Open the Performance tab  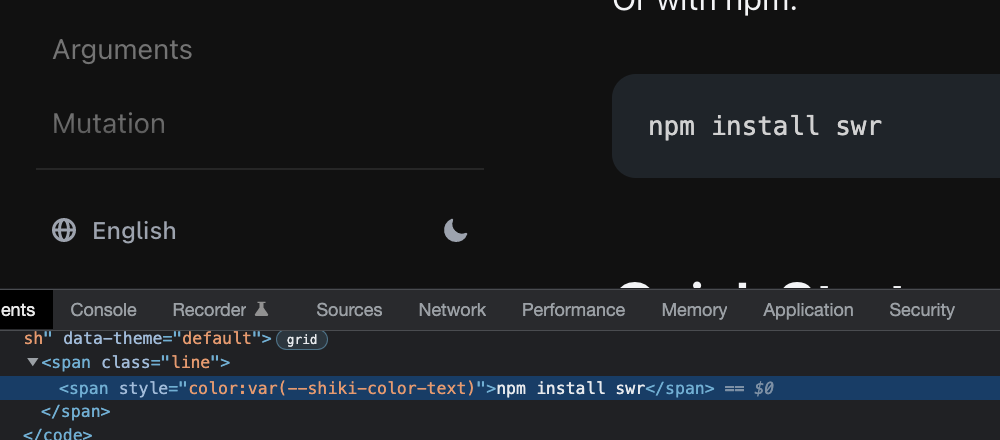coord(573,310)
